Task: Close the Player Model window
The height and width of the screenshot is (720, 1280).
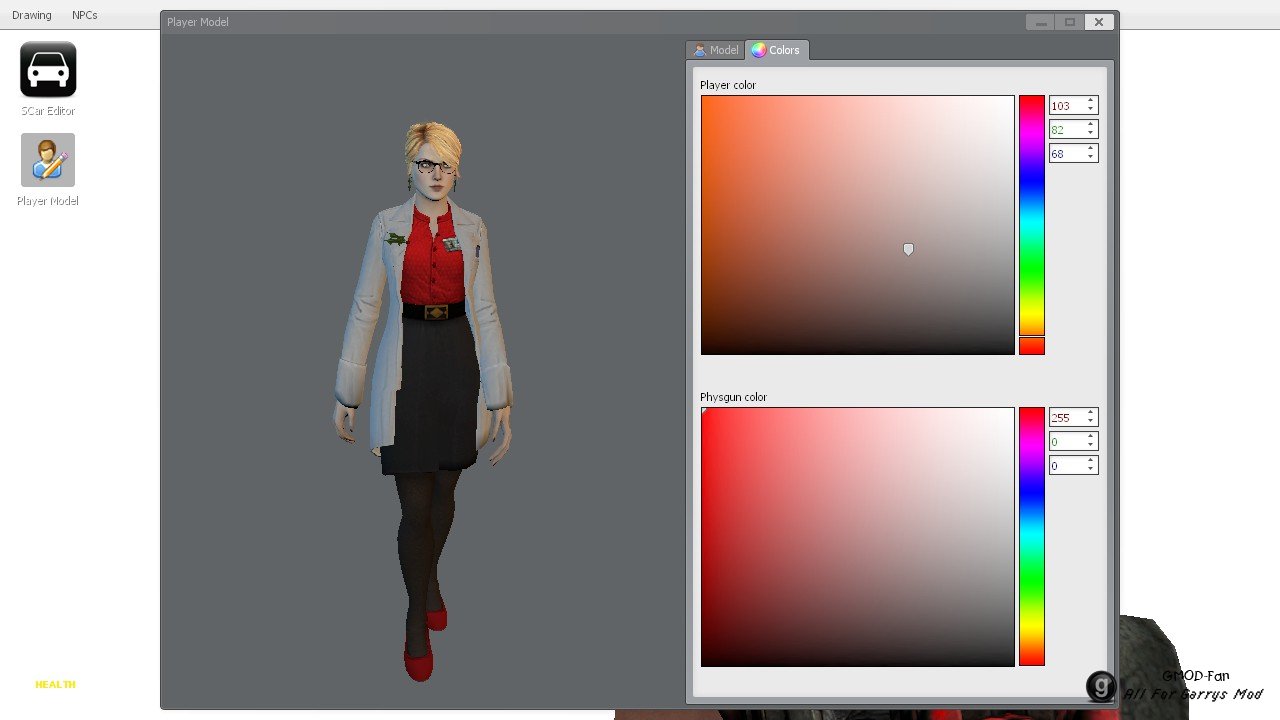Action: [1099, 22]
